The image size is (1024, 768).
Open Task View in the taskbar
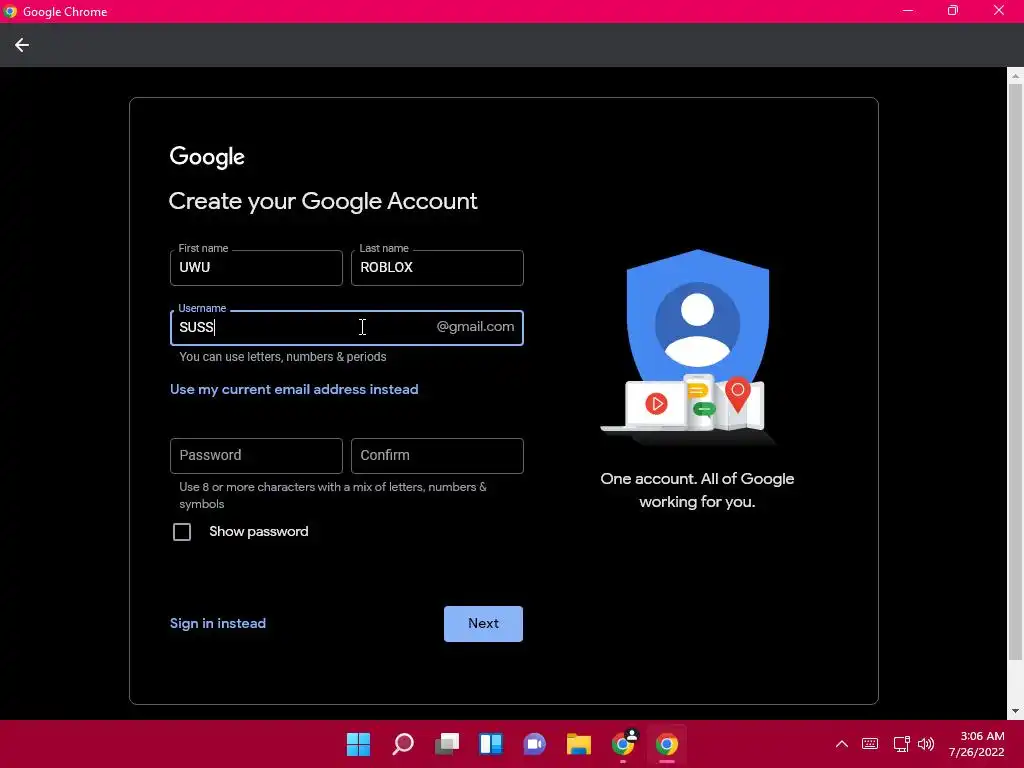point(447,744)
